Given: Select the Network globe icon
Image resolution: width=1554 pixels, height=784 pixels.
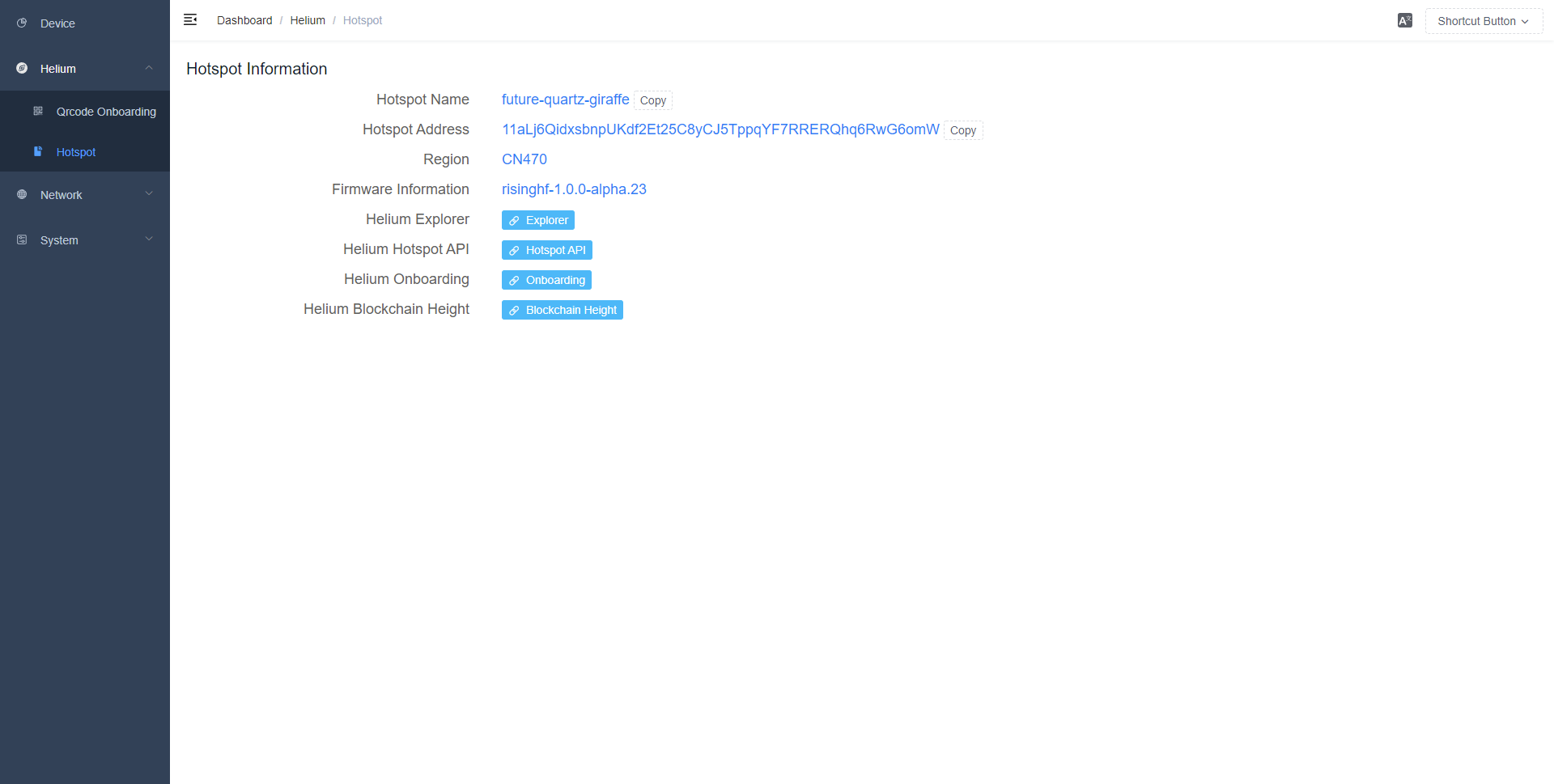Looking at the screenshot, I should coord(21,194).
